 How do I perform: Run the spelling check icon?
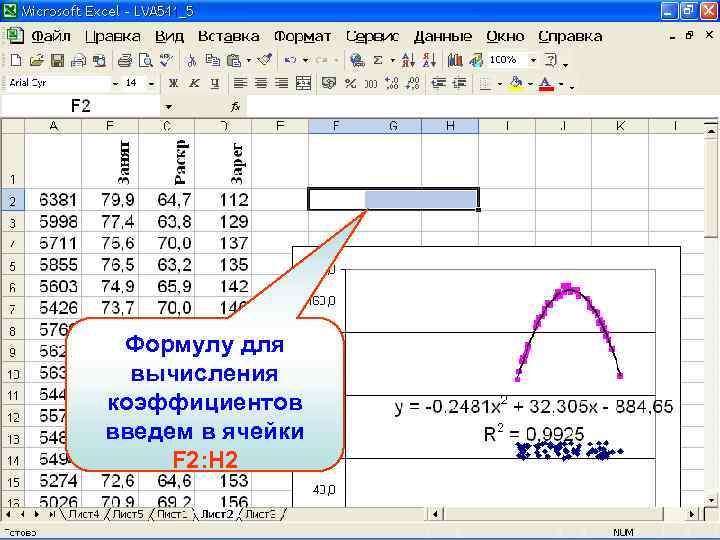click(166, 60)
